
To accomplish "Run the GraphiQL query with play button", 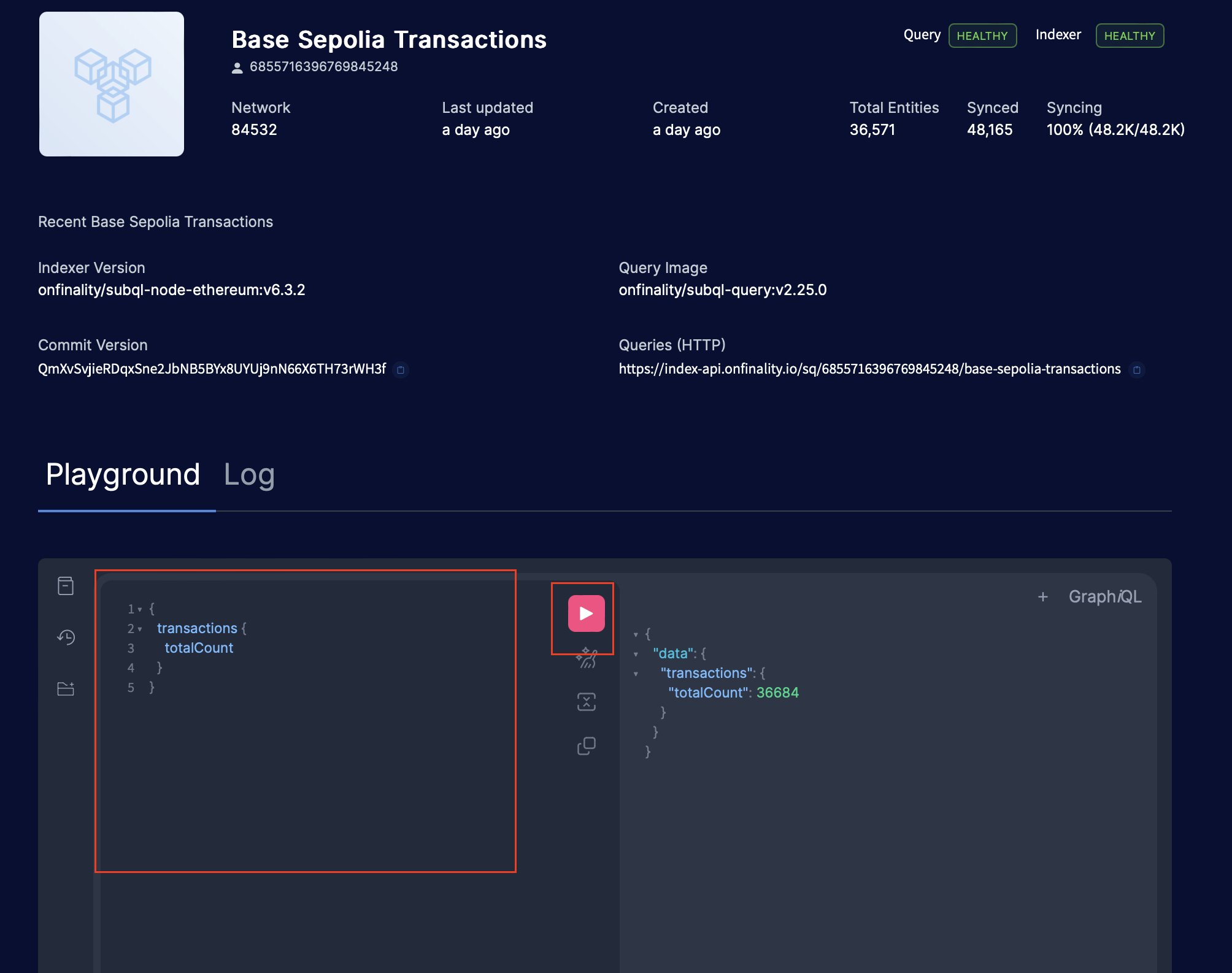I will click(586, 613).
